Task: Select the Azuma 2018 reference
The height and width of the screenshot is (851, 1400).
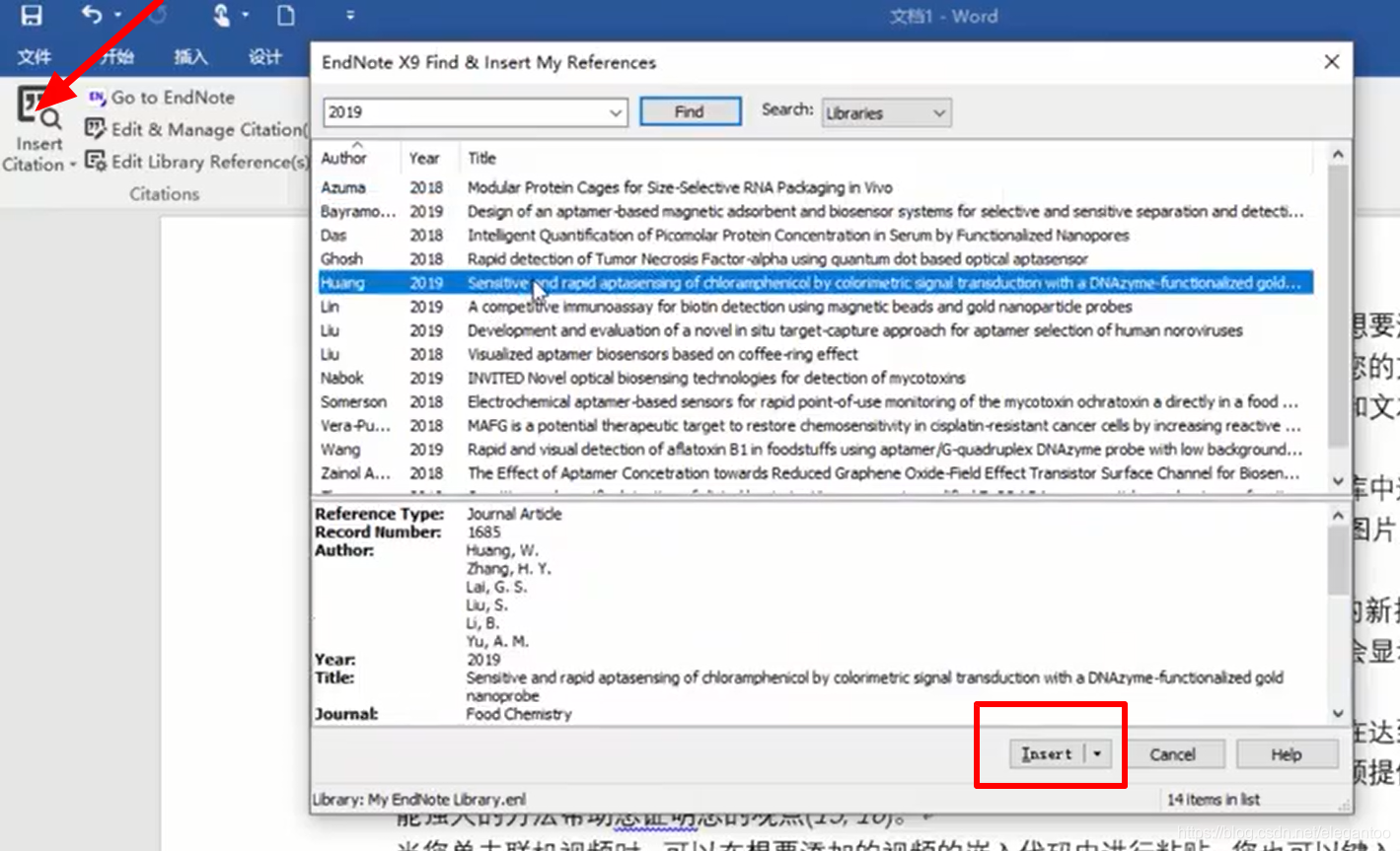Action: click(815, 187)
